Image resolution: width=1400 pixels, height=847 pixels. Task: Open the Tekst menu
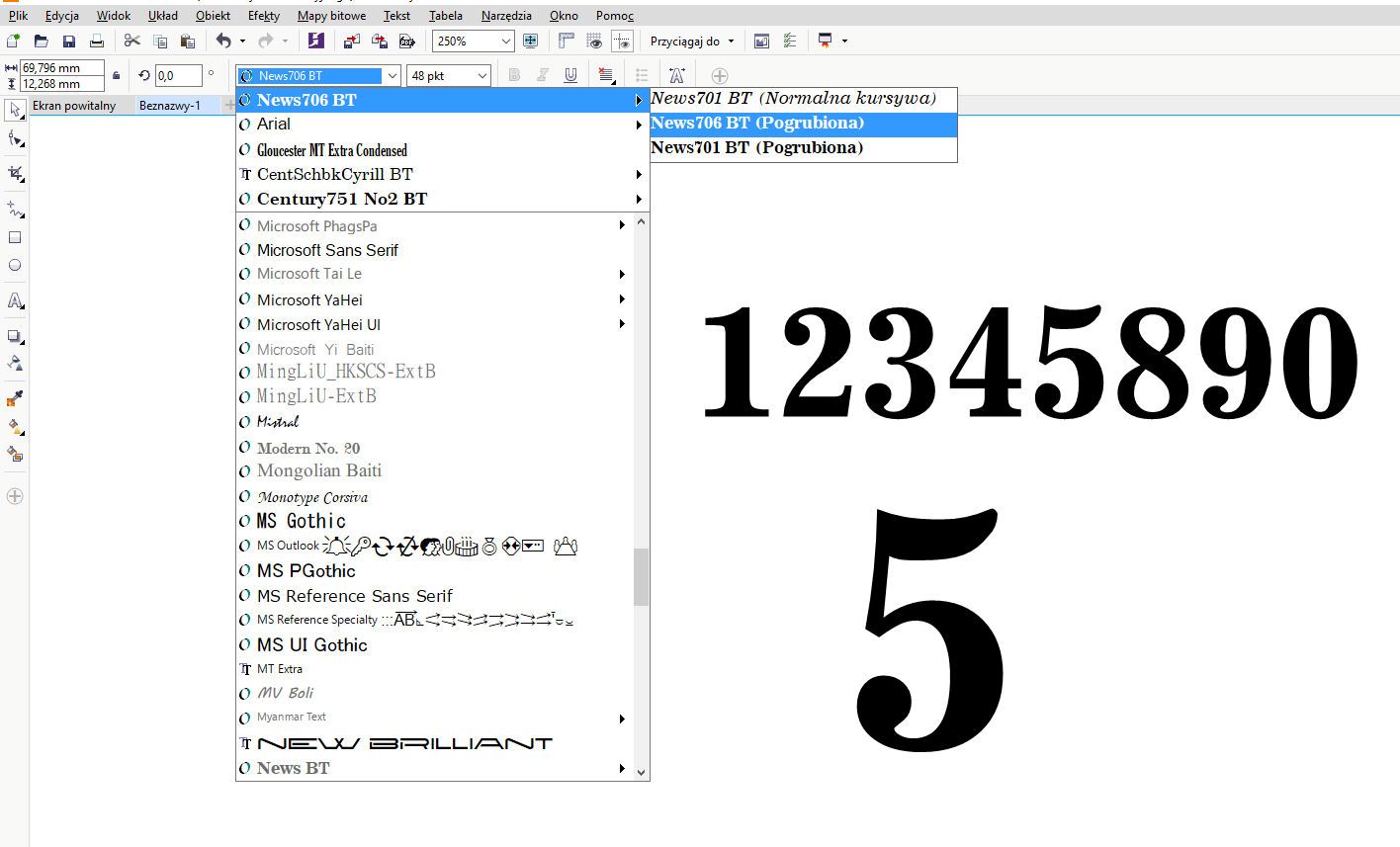[x=396, y=16]
